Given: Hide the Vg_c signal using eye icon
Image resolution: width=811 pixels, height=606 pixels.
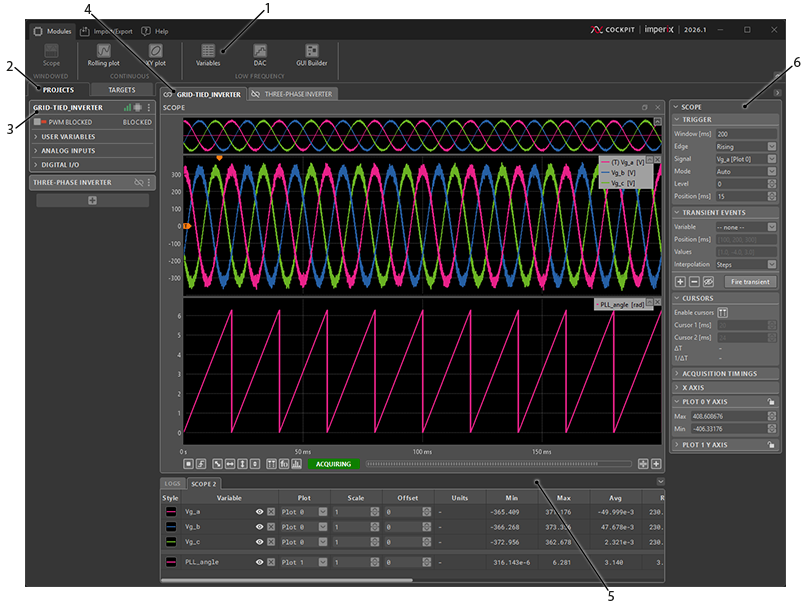Looking at the screenshot, I should point(259,541).
